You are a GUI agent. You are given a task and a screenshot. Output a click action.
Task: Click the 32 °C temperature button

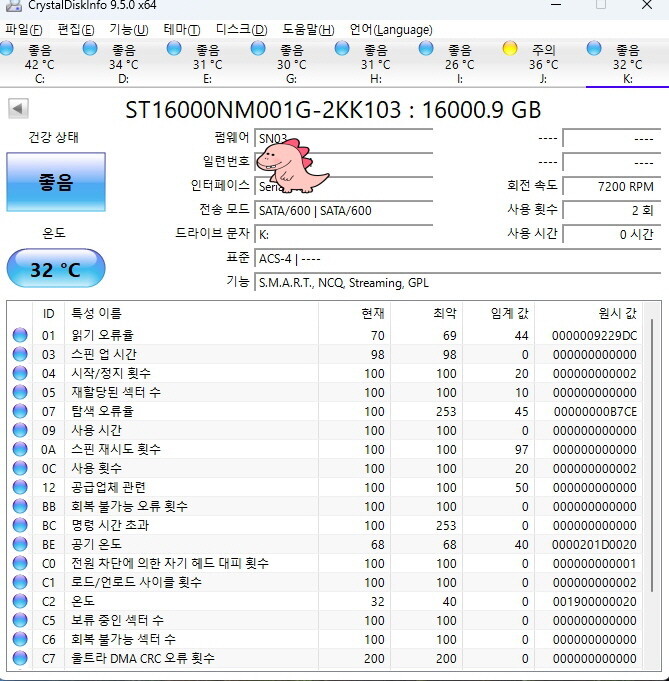pos(56,268)
